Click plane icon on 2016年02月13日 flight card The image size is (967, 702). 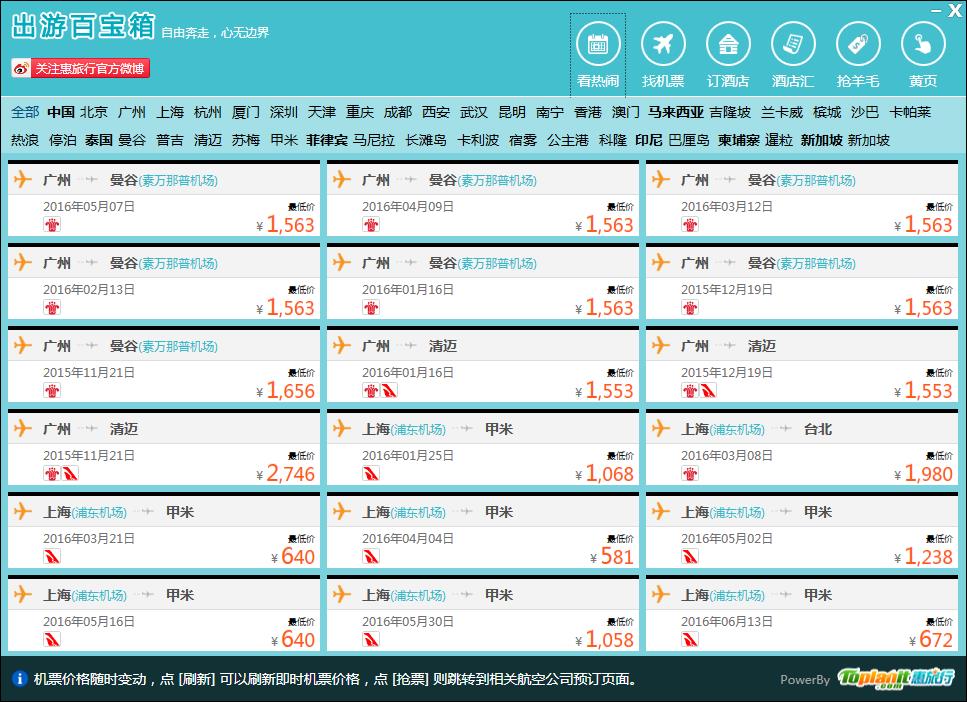[x=23, y=262]
